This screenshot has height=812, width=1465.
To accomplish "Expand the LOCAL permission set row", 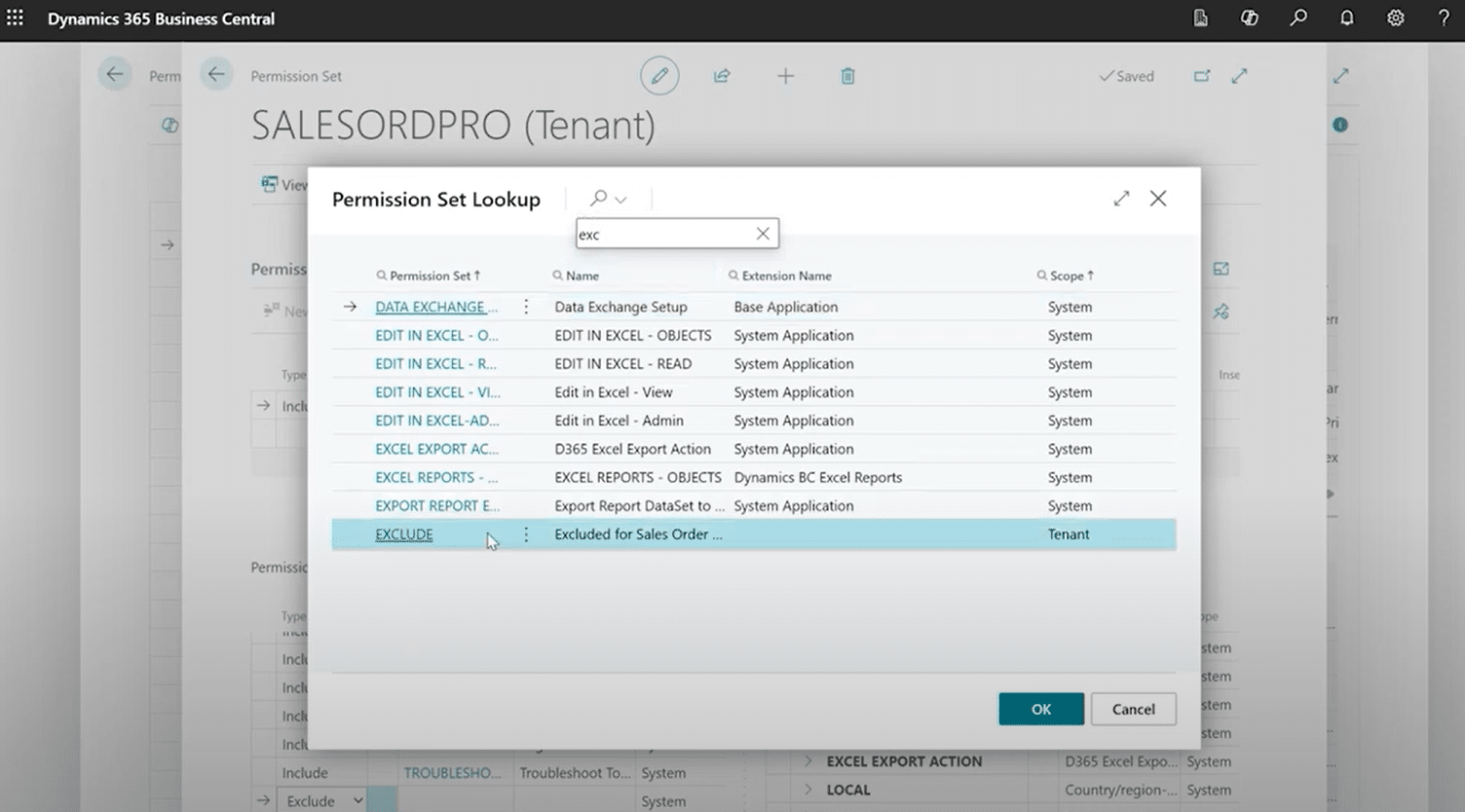I will click(808, 790).
